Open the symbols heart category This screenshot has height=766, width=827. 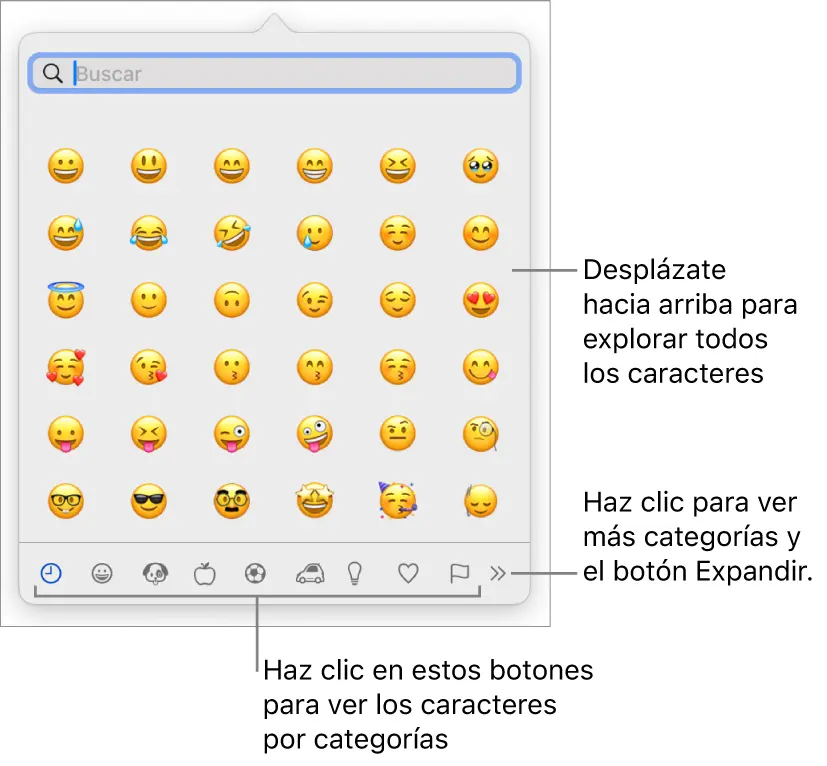(x=408, y=573)
